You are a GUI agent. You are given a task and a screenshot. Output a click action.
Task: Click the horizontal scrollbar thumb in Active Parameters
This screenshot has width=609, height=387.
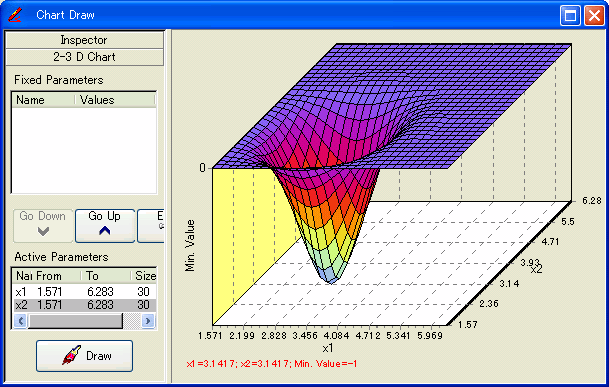(x=75, y=321)
